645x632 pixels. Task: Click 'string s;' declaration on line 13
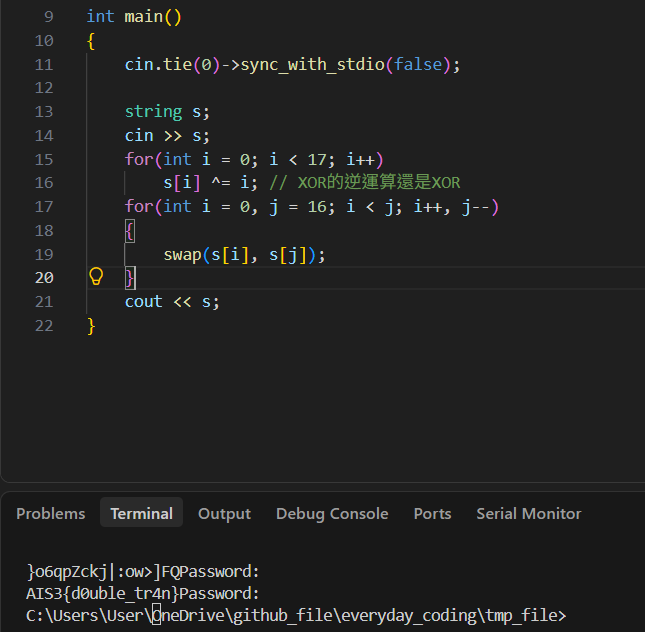[x=167, y=112]
